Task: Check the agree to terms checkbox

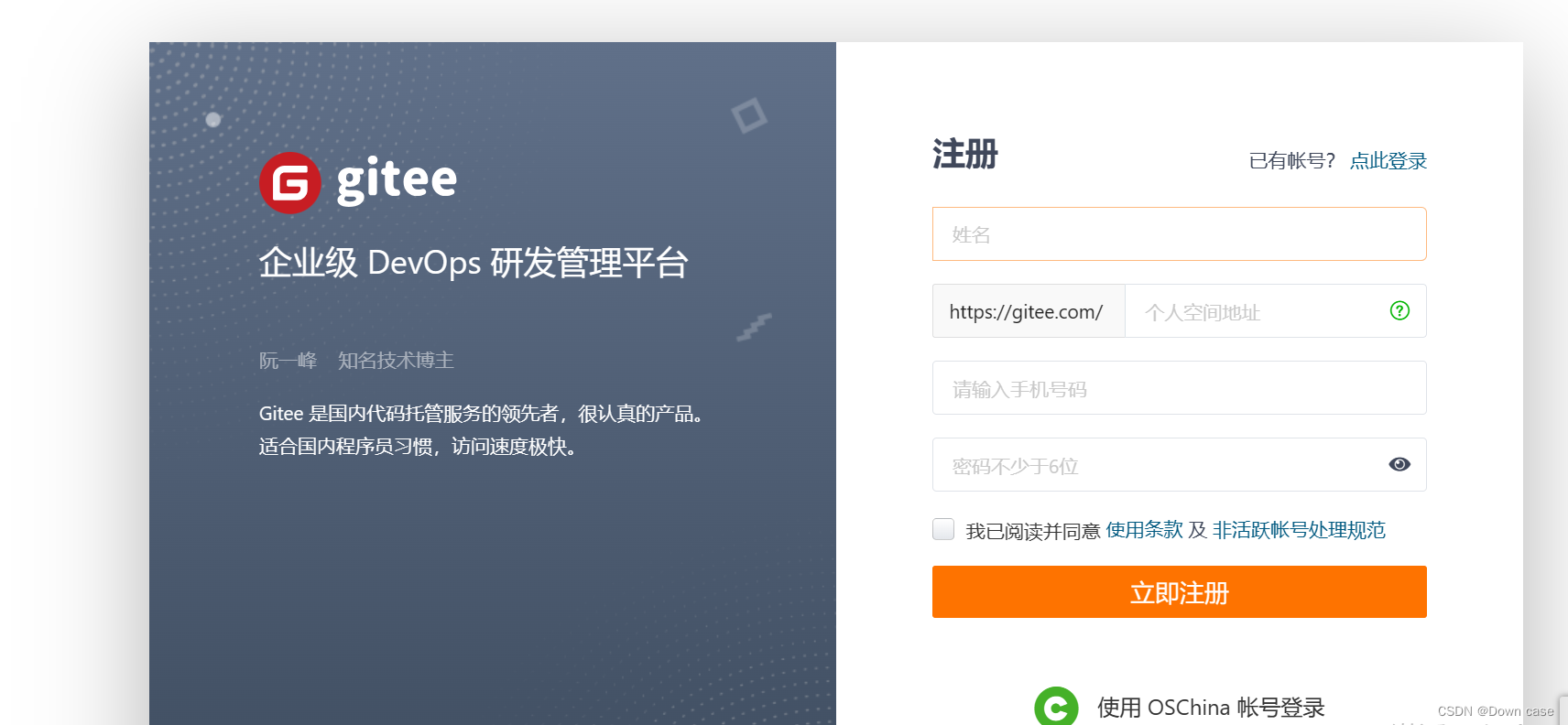Action: tap(943, 529)
